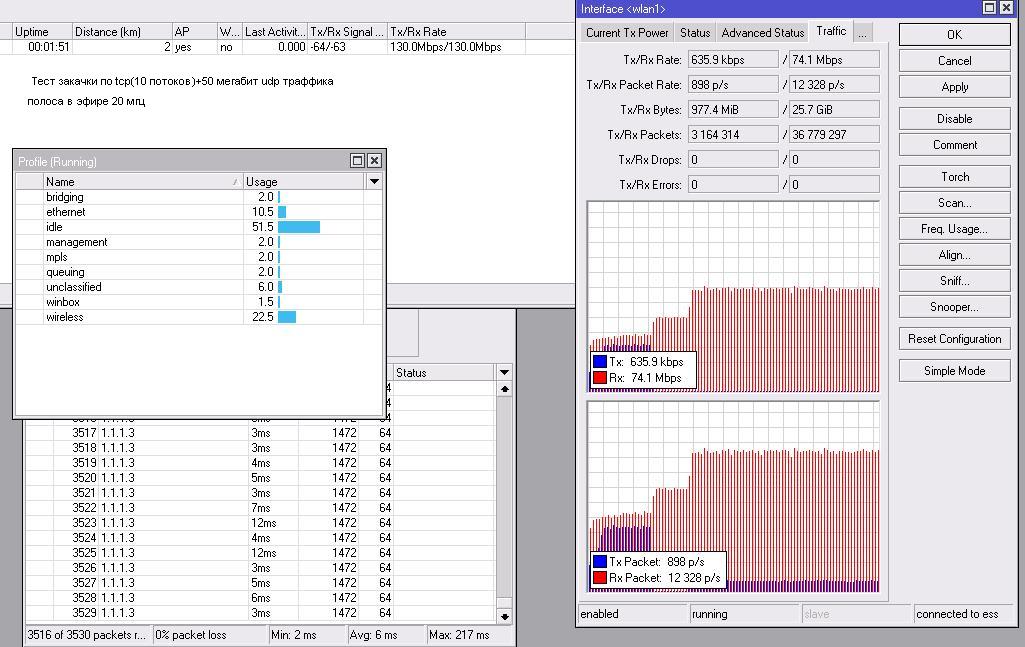Maximize the Profile (Running) window
The height and width of the screenshot is (647, 1025).
coord(357,160)
